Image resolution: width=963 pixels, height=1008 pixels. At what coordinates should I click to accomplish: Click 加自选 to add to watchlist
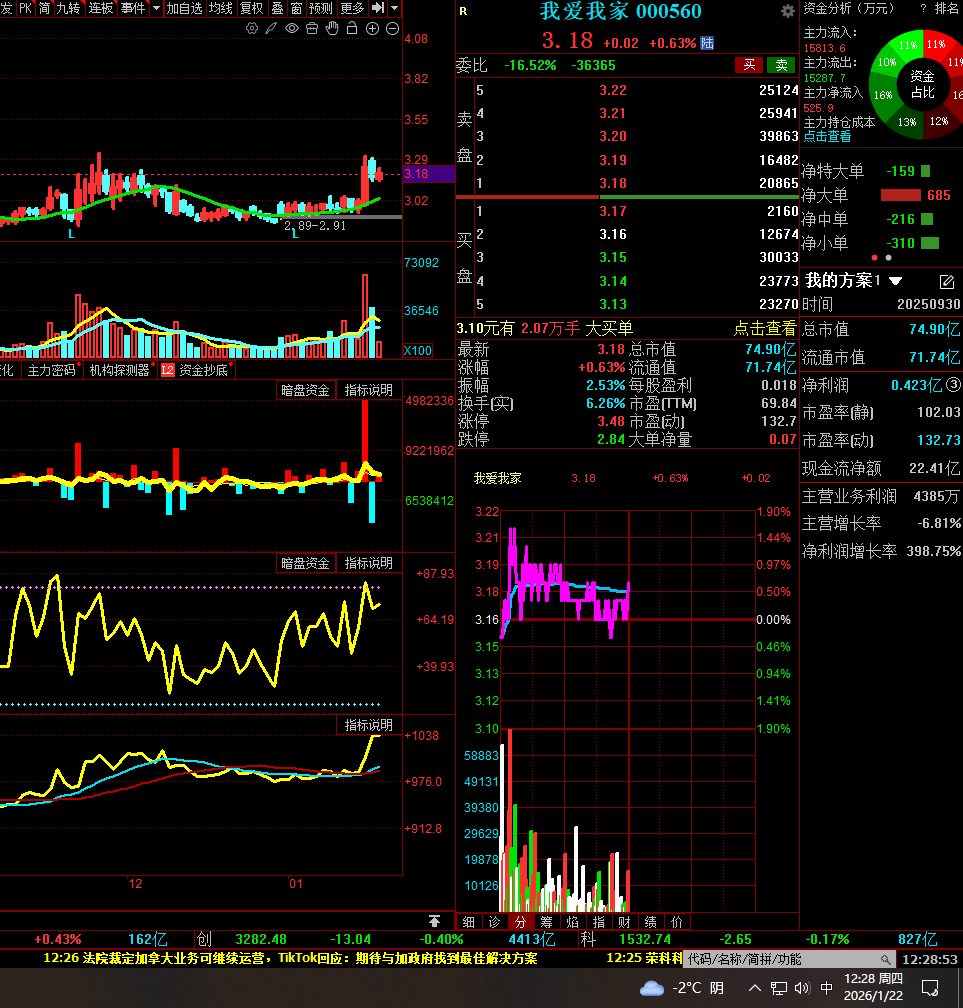click(x=184, y=8)
